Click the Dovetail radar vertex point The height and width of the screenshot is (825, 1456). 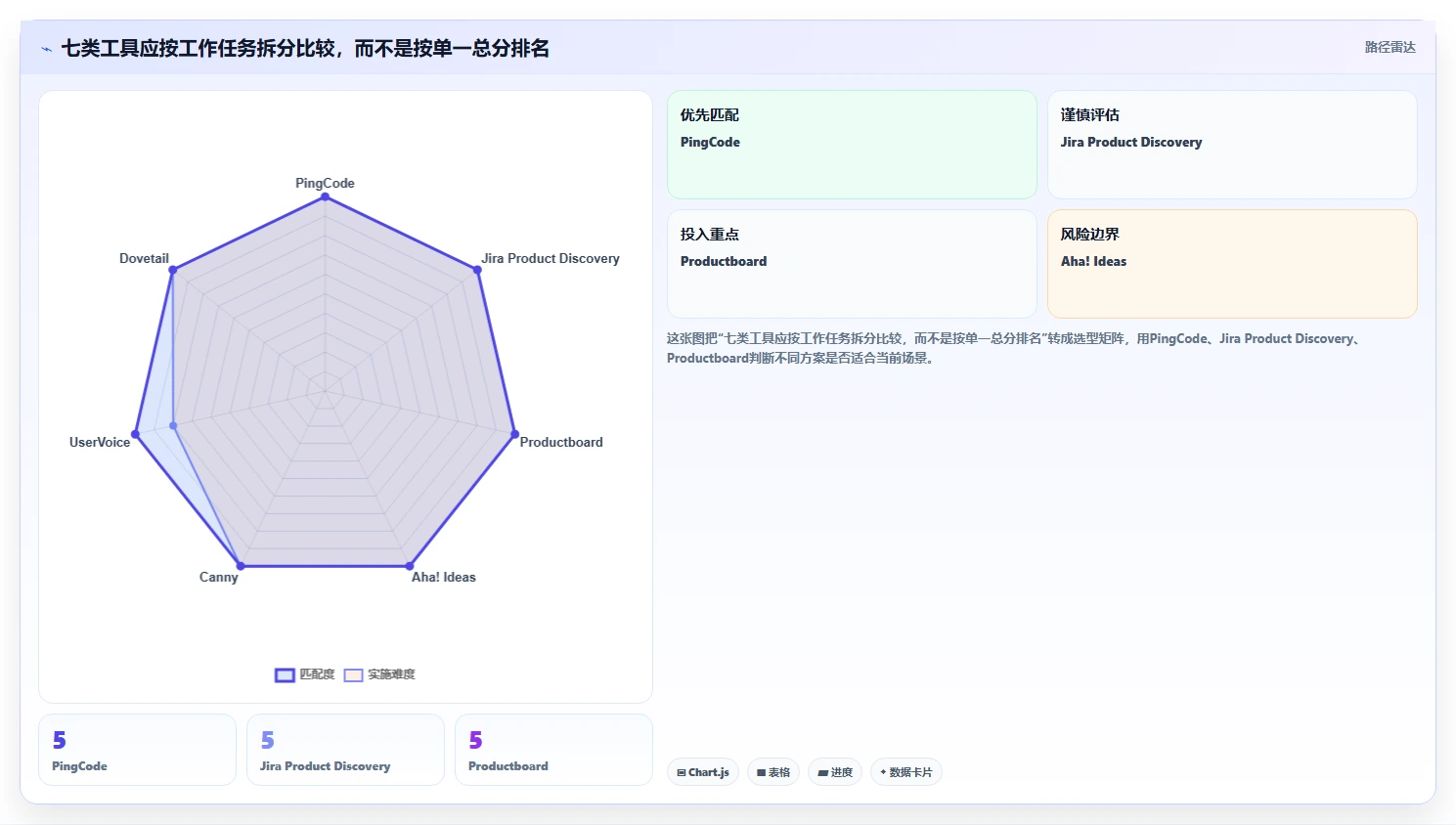point(173,270)
